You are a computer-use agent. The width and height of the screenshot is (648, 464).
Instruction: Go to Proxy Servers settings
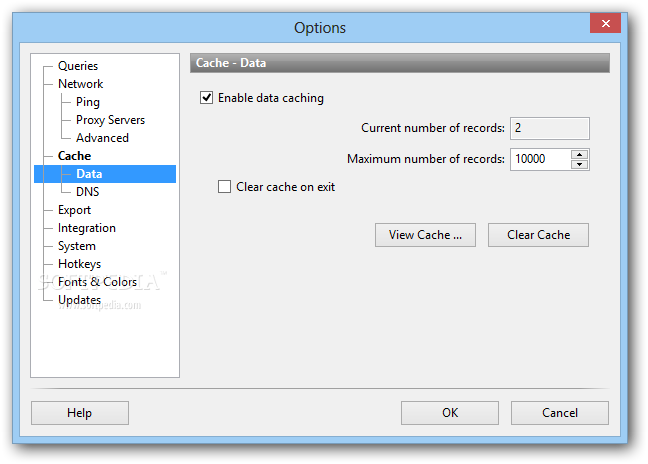click(x=110, y=120)
